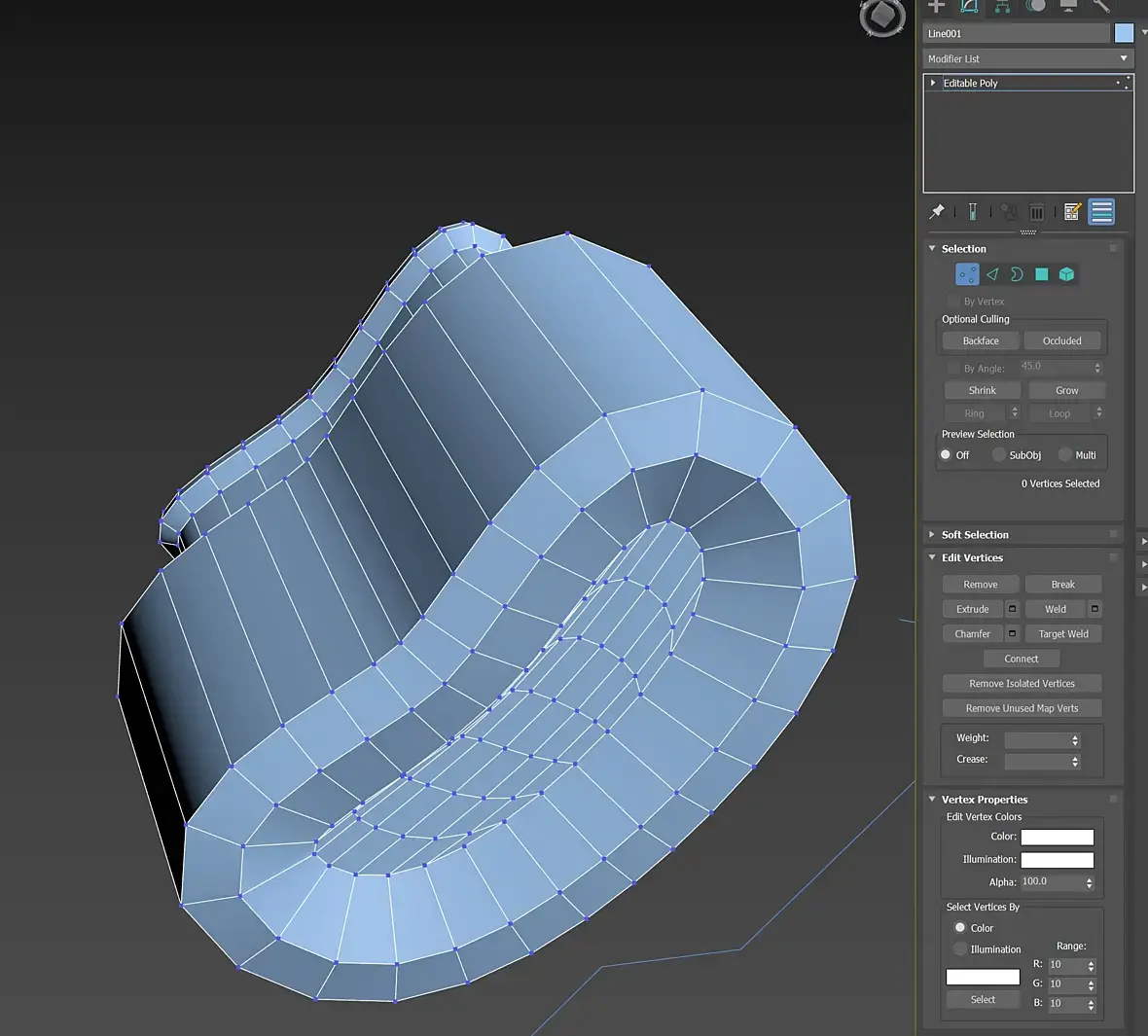Choose Illumination under Select Vertices By

click(x=960, y=949)
